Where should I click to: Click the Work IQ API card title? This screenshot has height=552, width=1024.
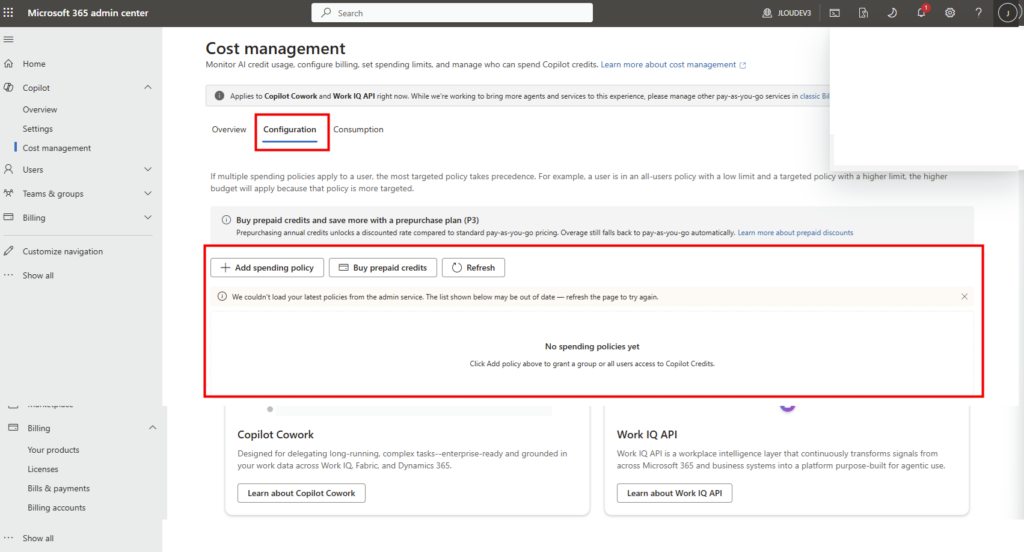[647, 434]
